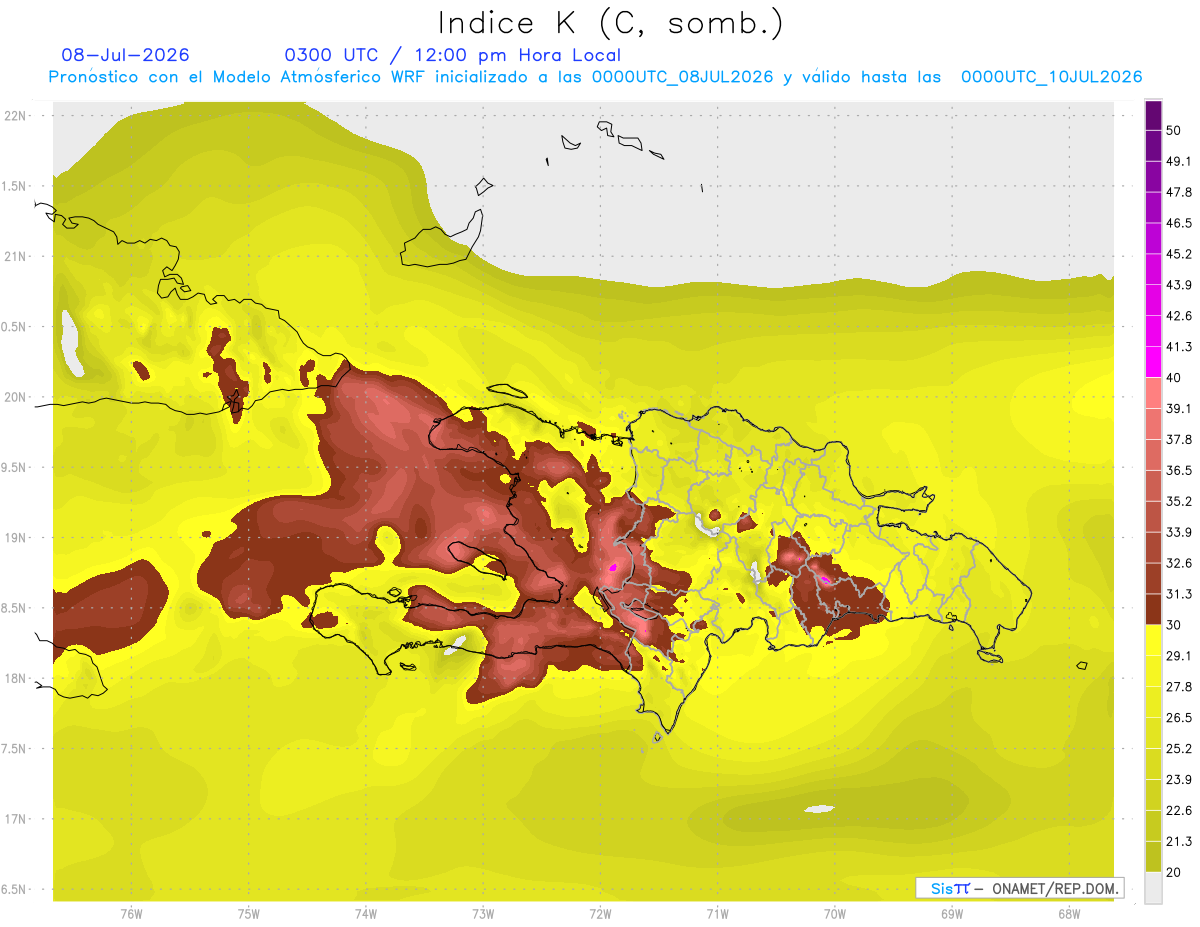Click the magenta hotspot near 70W
The image size is (1200, 927).
[824, 578]
